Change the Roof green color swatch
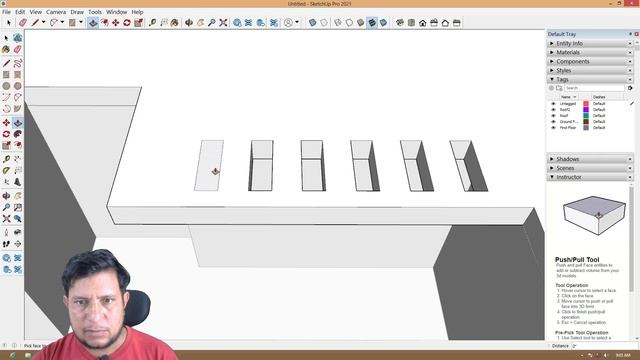Image resolution: width=640 pixels, height=360 pixels. (x=586, y=116)
